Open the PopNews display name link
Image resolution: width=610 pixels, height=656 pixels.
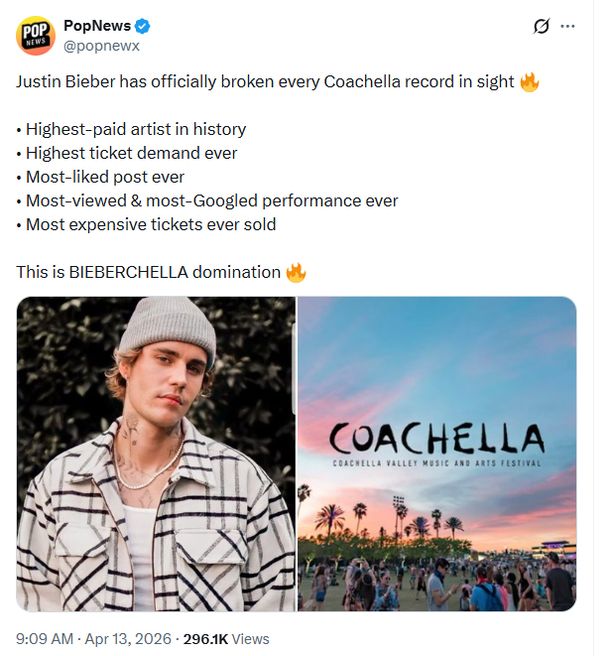click(x=97, y=25)
